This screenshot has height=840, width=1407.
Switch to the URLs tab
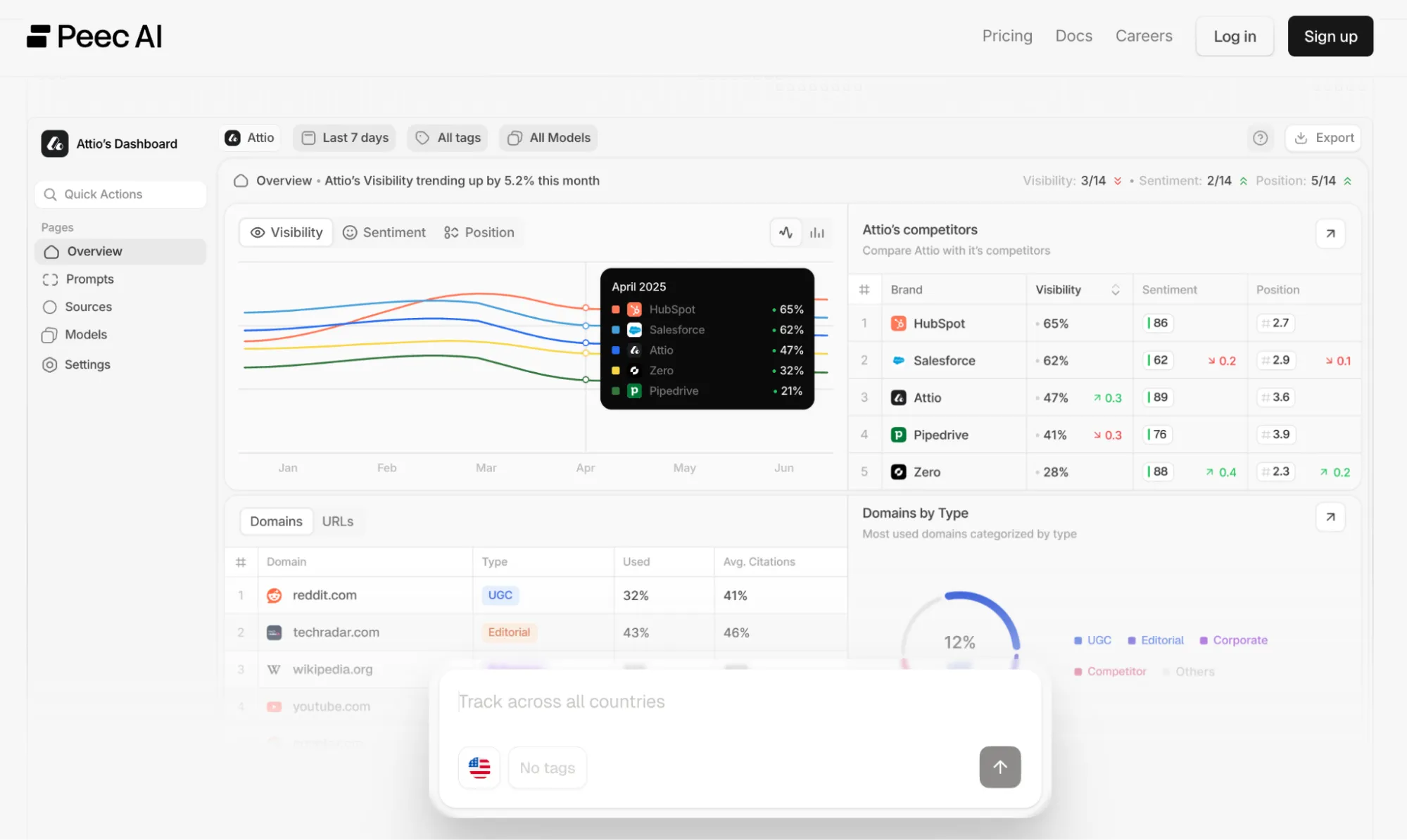(337, 521)
